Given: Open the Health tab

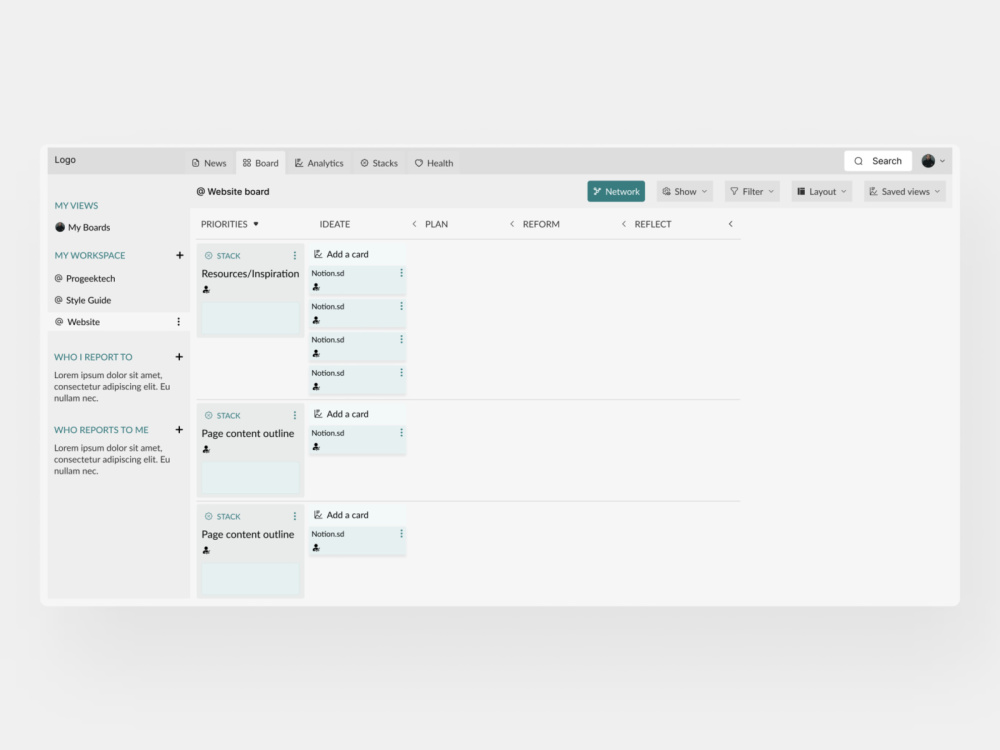Looking at the screenshot, I should click(434, 163).
